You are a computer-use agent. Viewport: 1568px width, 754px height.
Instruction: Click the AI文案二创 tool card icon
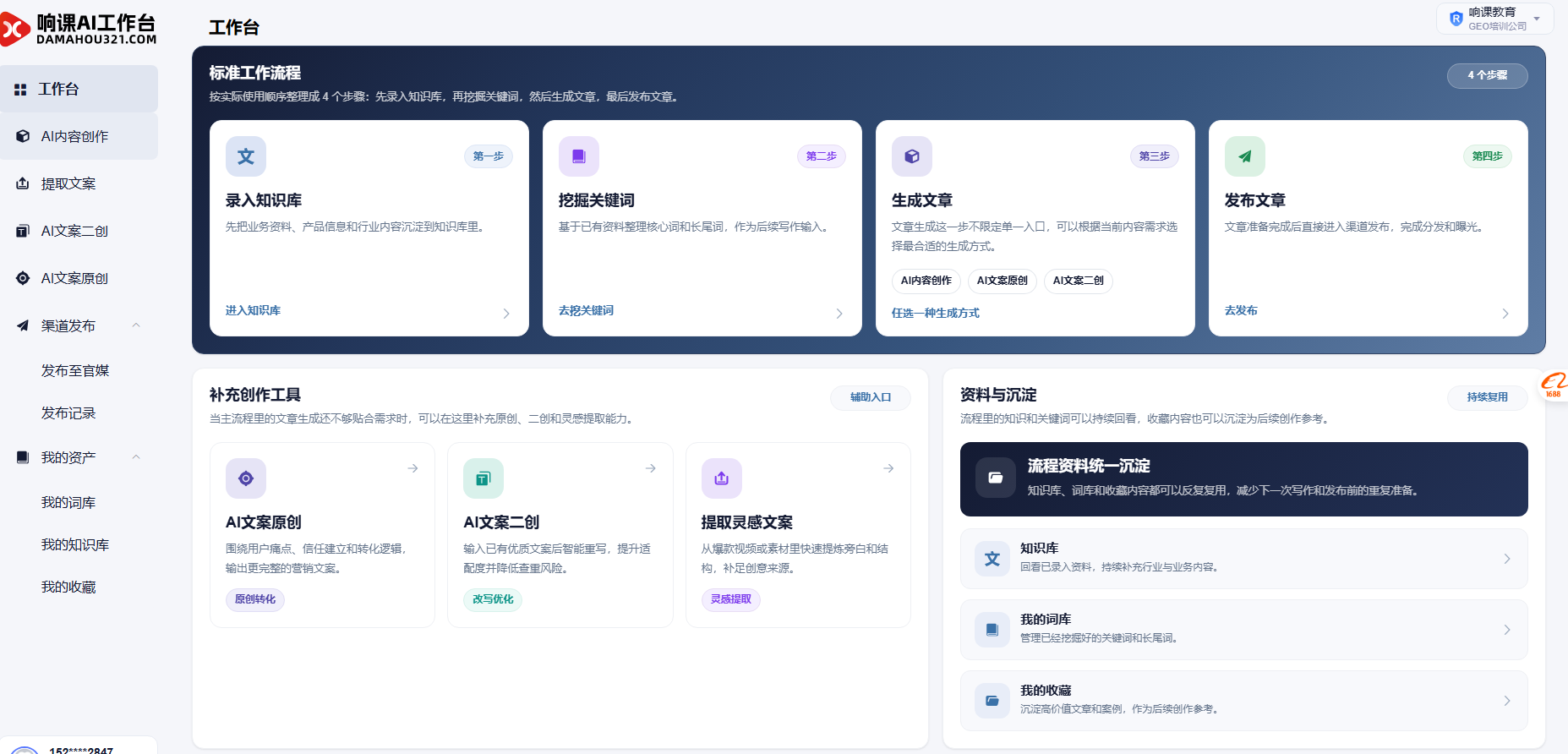pyautogui.click(x=484, y=478)
